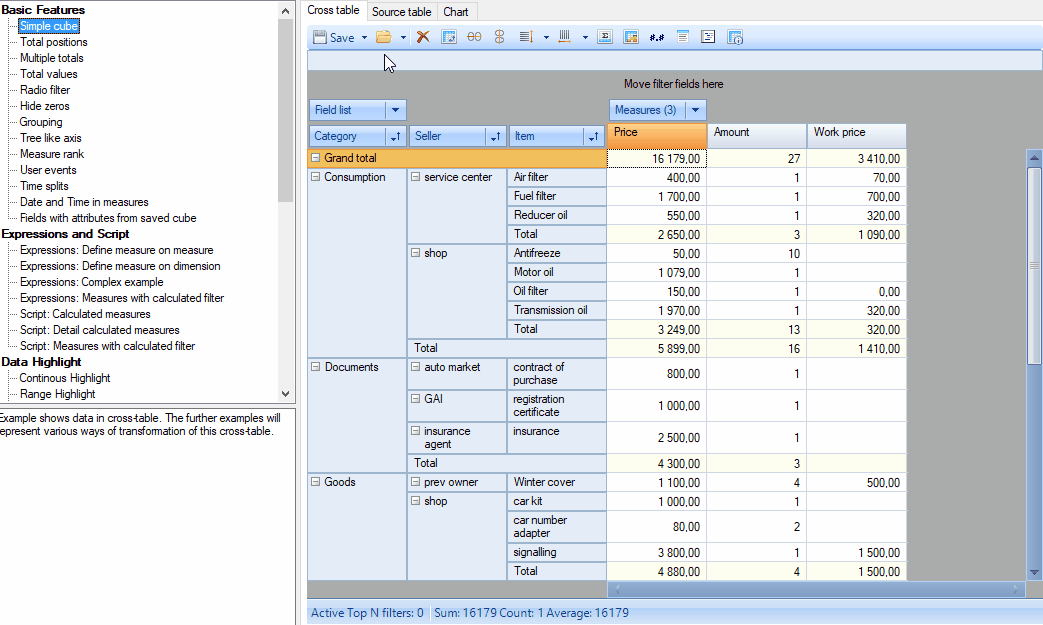The image size is (1043, 625).
Task: Click the example list scrollbar down arrow
Action: 285,394
